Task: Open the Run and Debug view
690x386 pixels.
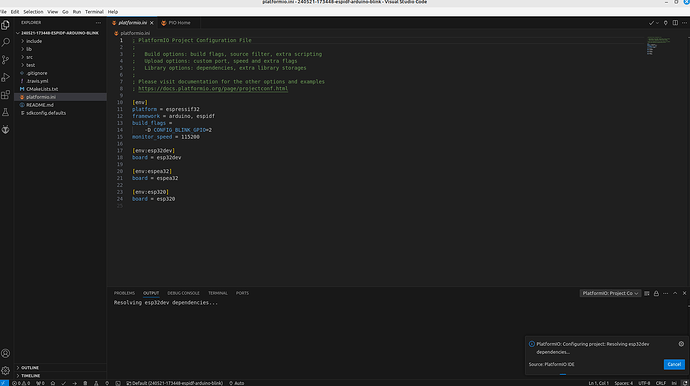Action: (6, 77)
